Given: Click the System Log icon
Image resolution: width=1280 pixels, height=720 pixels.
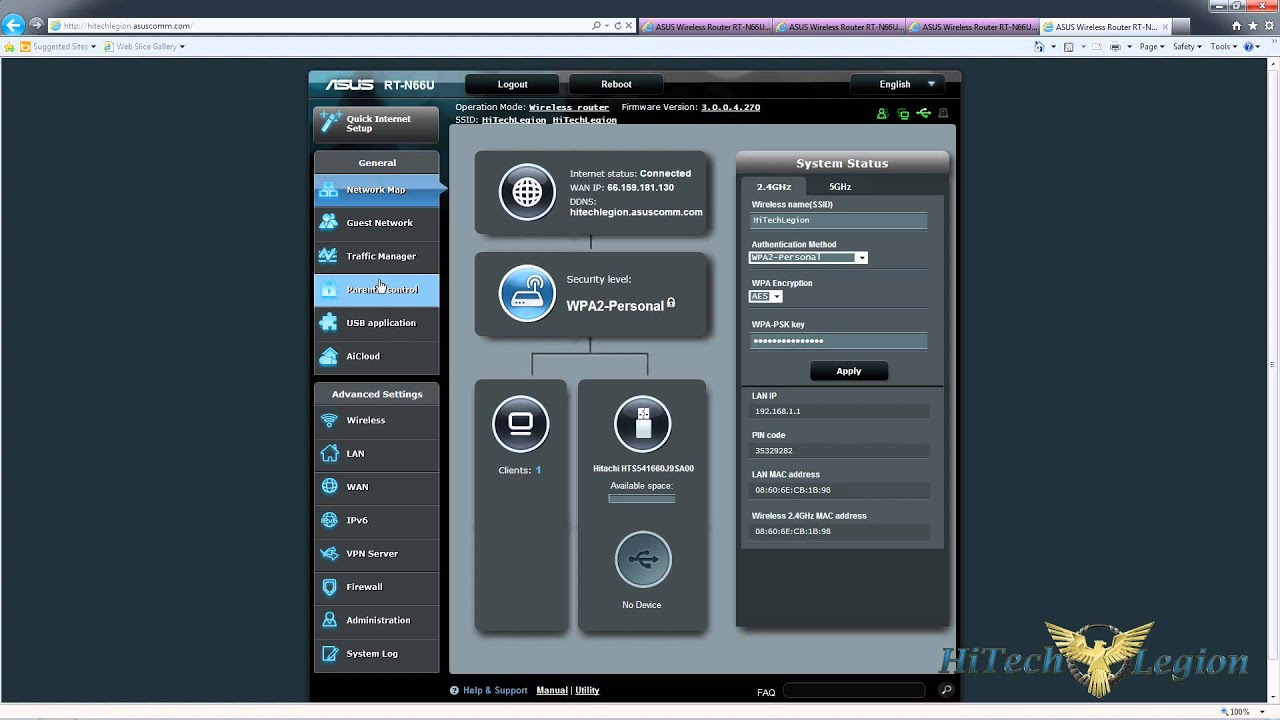Looking at the screenshot, I should point(329,654).
